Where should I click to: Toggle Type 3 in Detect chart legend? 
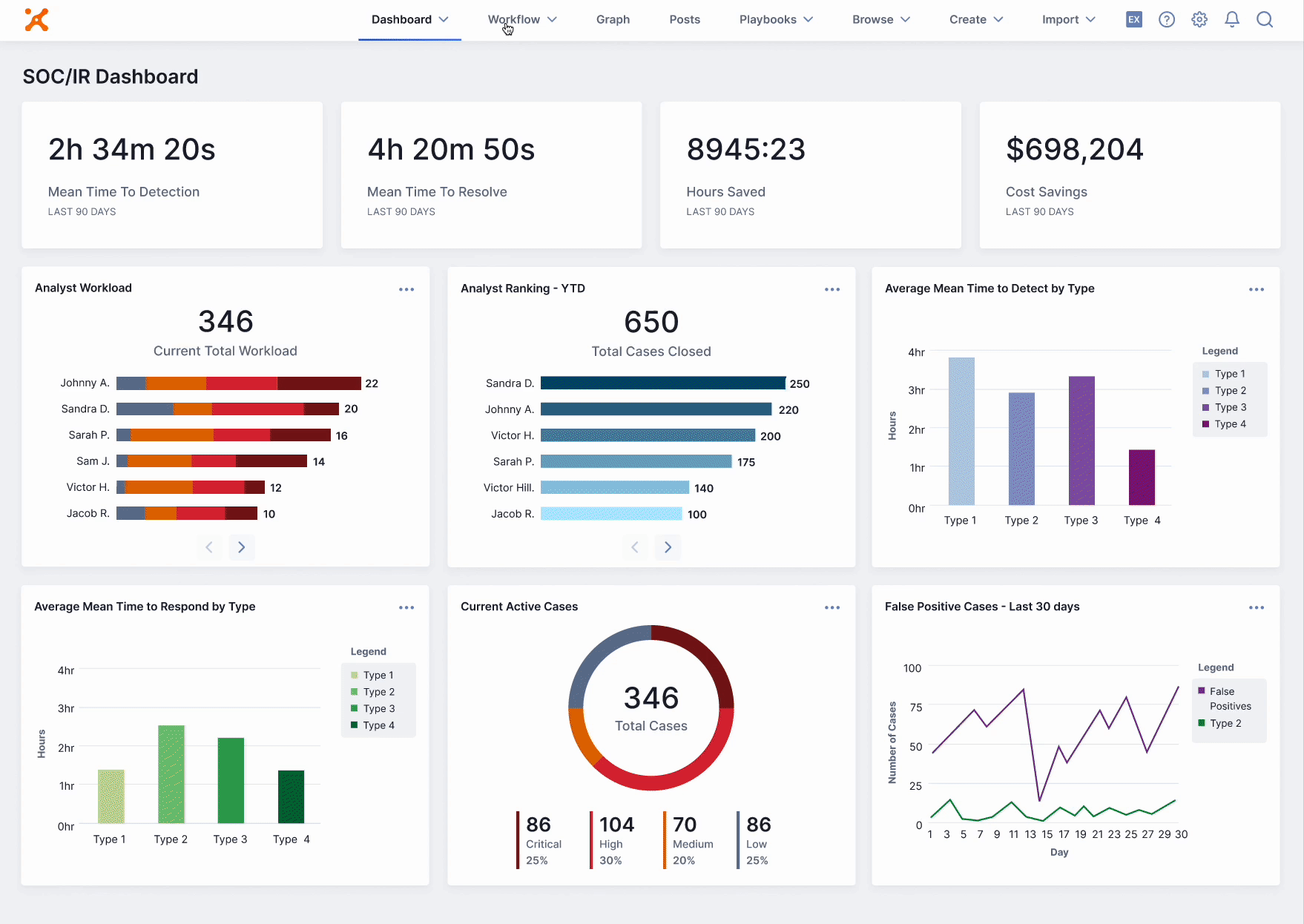click(1224, 407)
